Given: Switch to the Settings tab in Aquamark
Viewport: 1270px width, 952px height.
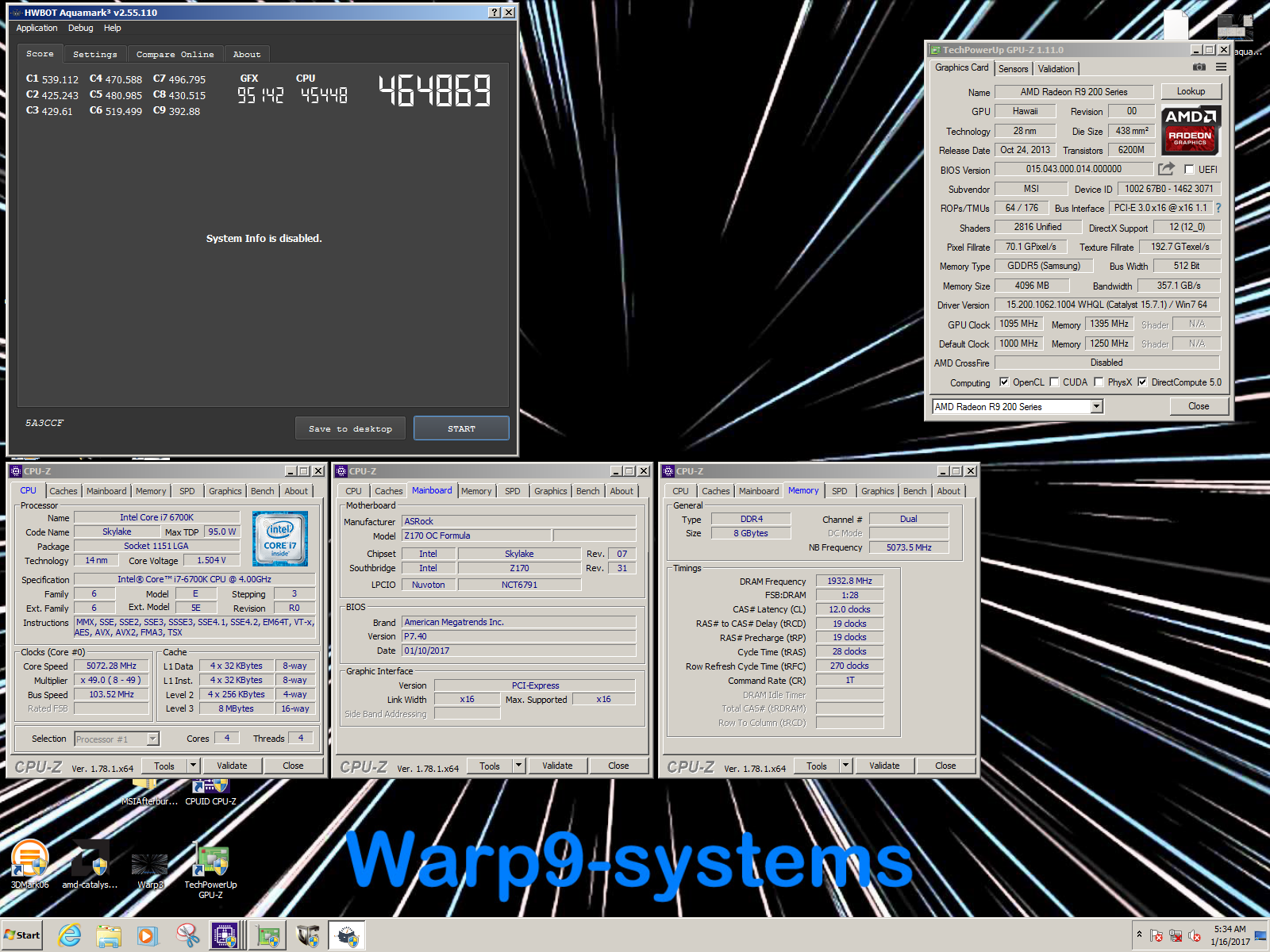Looking at the screenshot, I should point(94,54).
